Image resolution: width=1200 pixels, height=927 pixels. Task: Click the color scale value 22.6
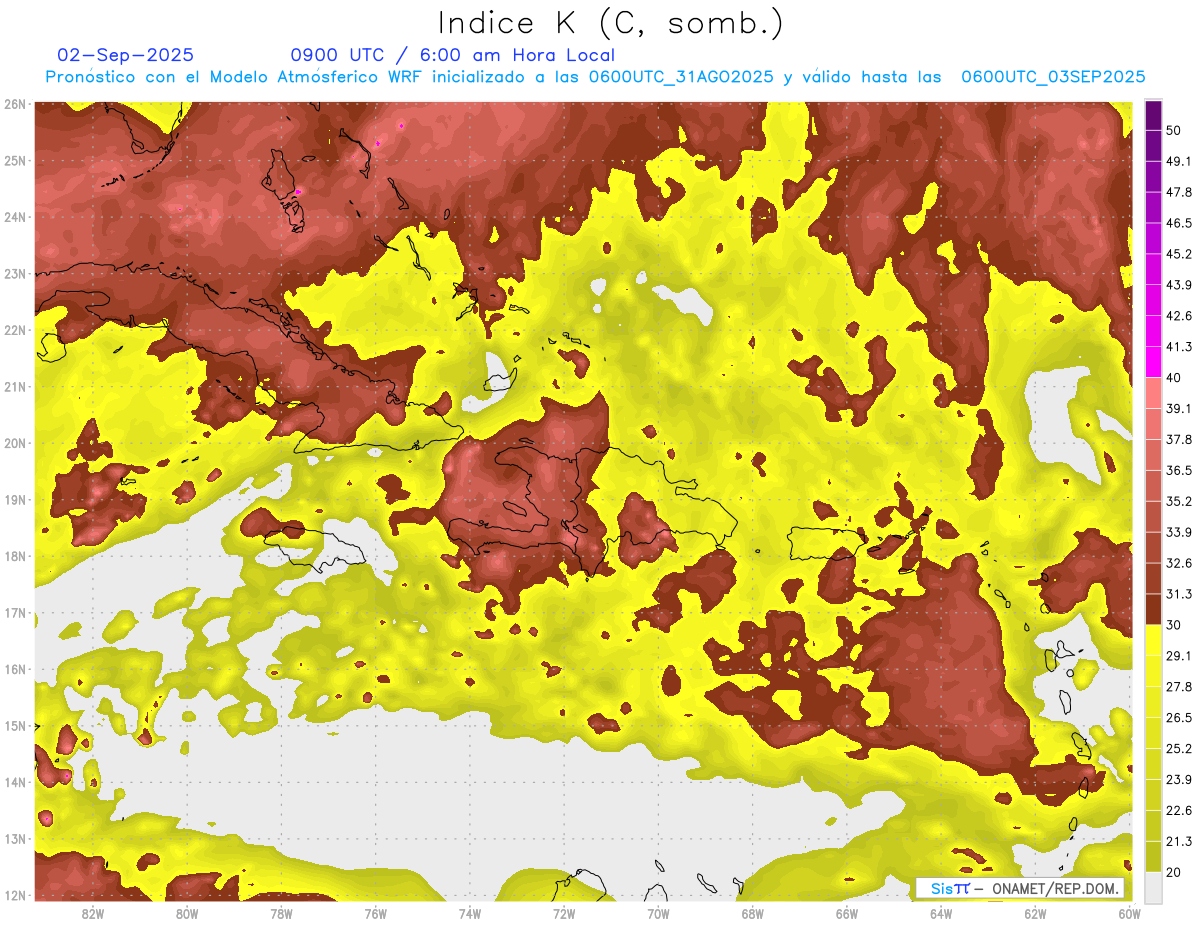pos(1178,811)
